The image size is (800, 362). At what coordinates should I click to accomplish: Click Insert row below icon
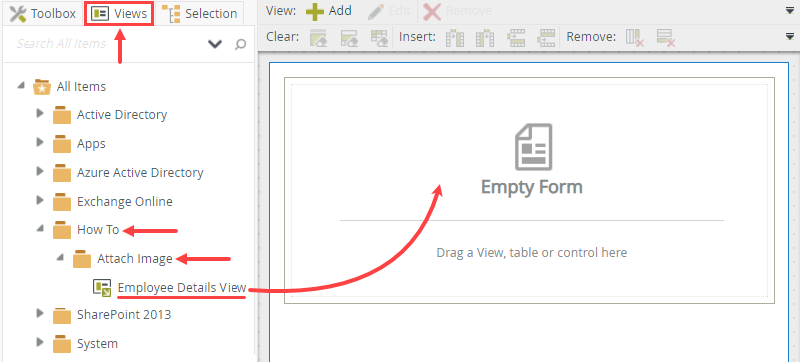[x=546, y=38]
